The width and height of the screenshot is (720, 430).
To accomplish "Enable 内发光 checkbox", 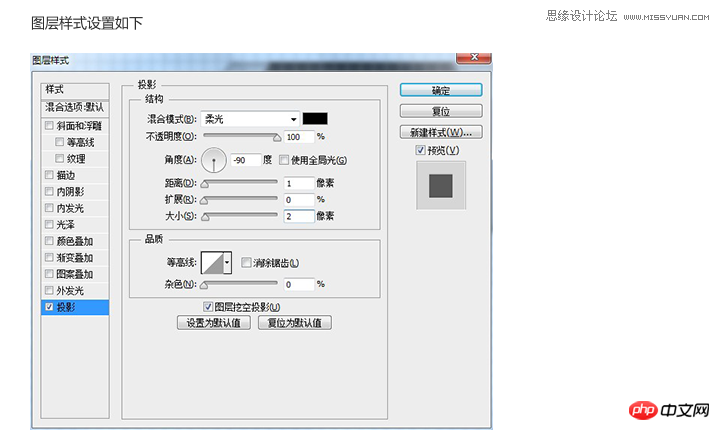I will 49,208.
